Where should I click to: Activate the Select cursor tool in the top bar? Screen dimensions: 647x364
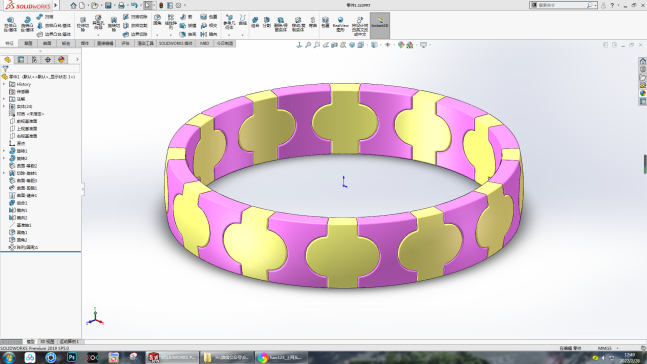coord(148,5)
